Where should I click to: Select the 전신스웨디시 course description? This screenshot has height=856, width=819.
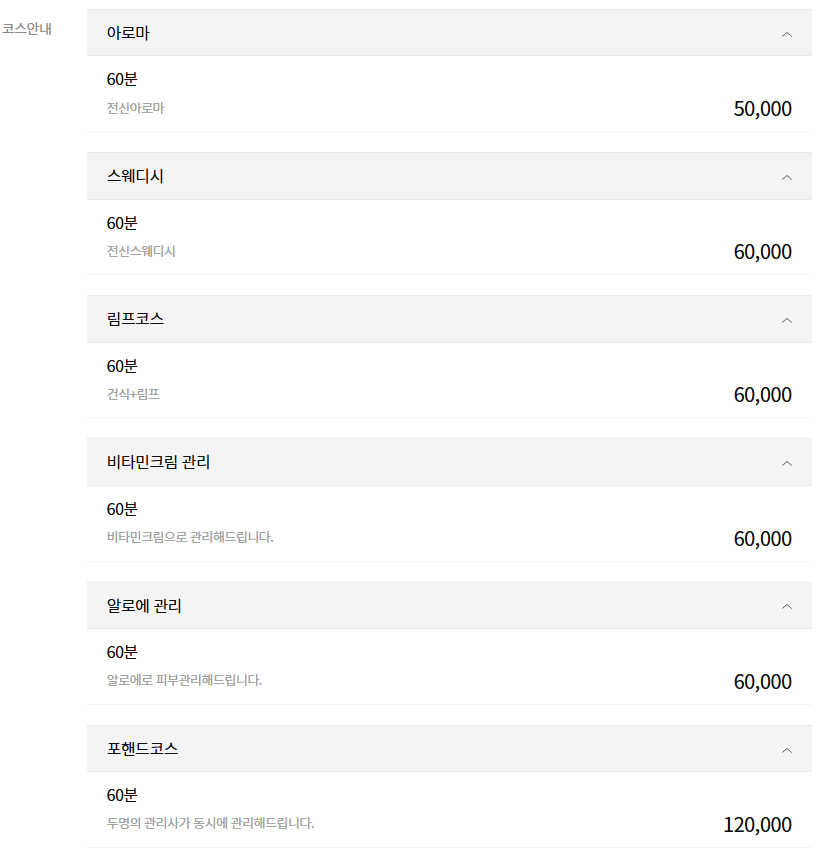pos(141,251)
